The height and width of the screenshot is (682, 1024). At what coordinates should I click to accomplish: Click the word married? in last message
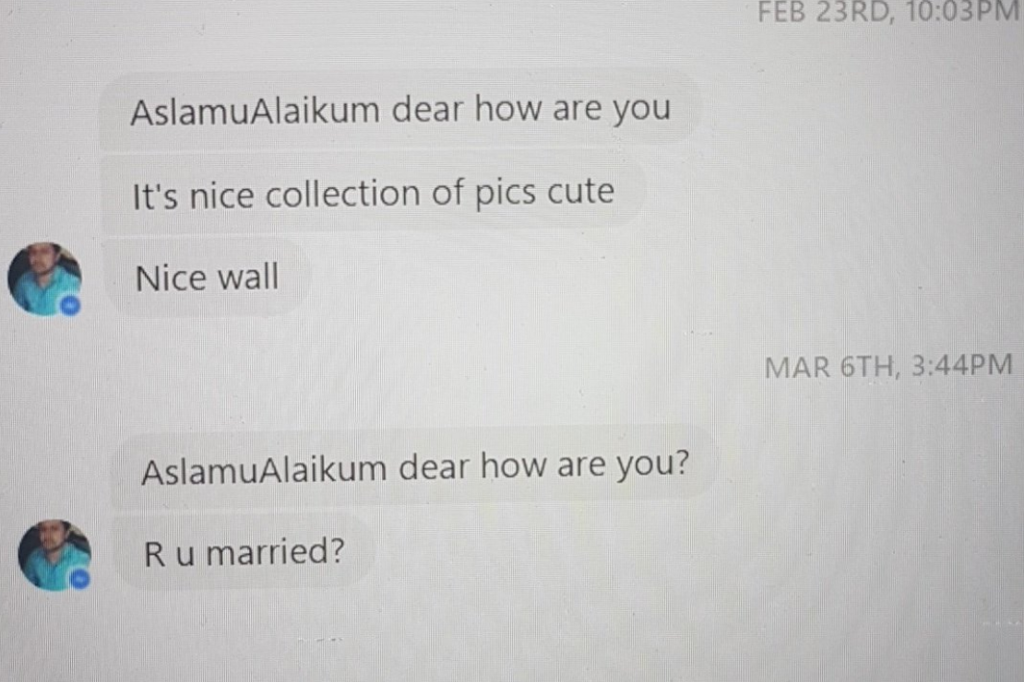point(275,551)
